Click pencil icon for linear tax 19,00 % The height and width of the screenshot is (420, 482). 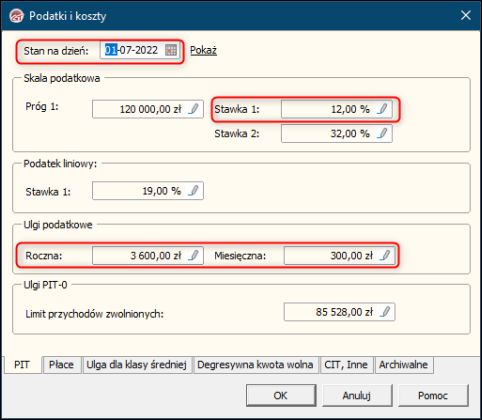pos(193,191)
